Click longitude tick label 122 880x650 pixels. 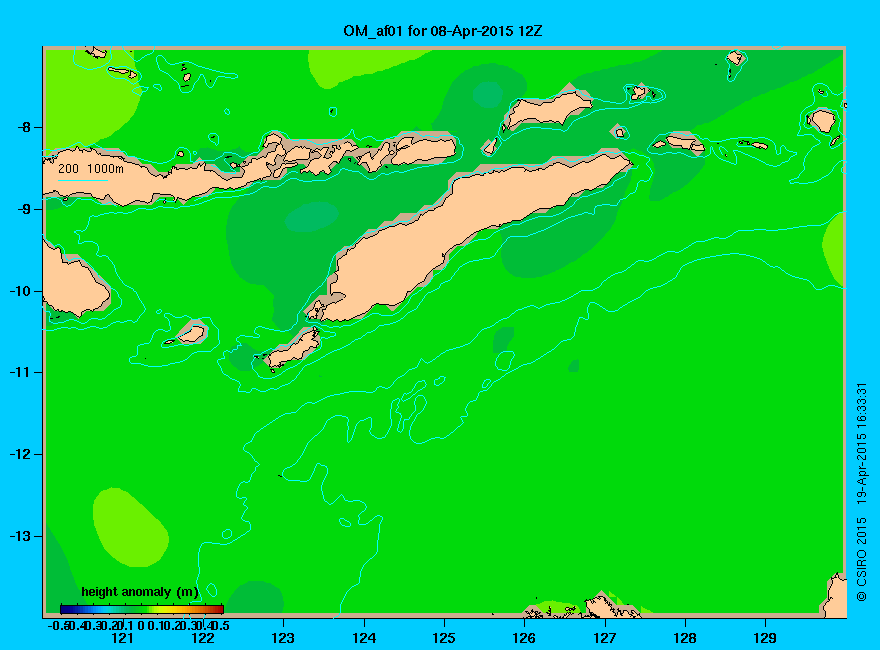tap(203, 638)
